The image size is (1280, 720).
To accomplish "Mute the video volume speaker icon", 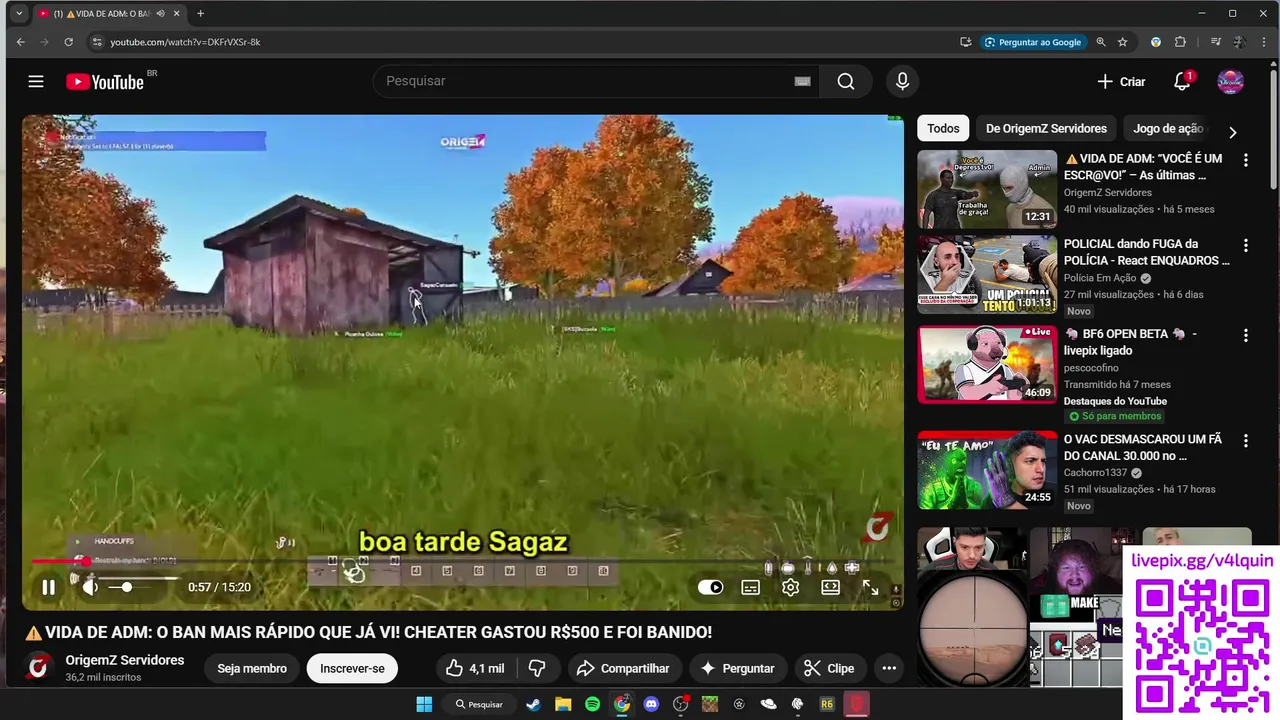I will click(90, 587).
